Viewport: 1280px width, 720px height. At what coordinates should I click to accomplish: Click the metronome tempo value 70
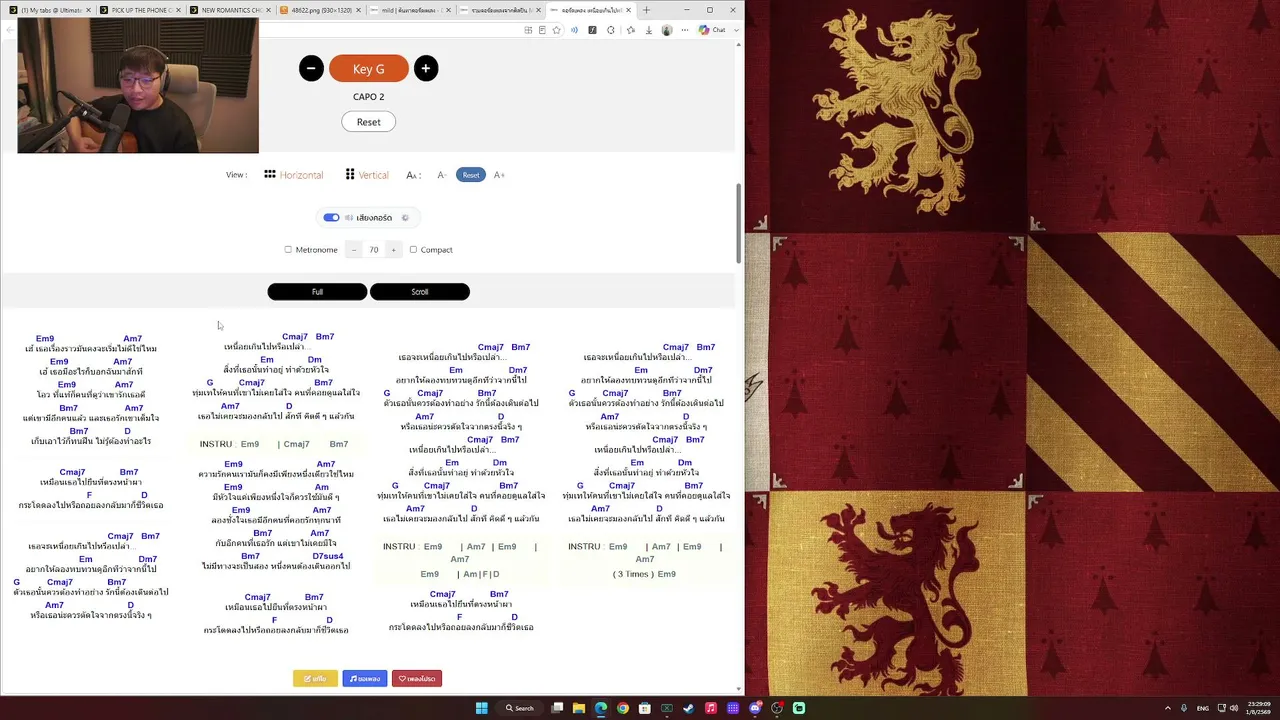374,250
